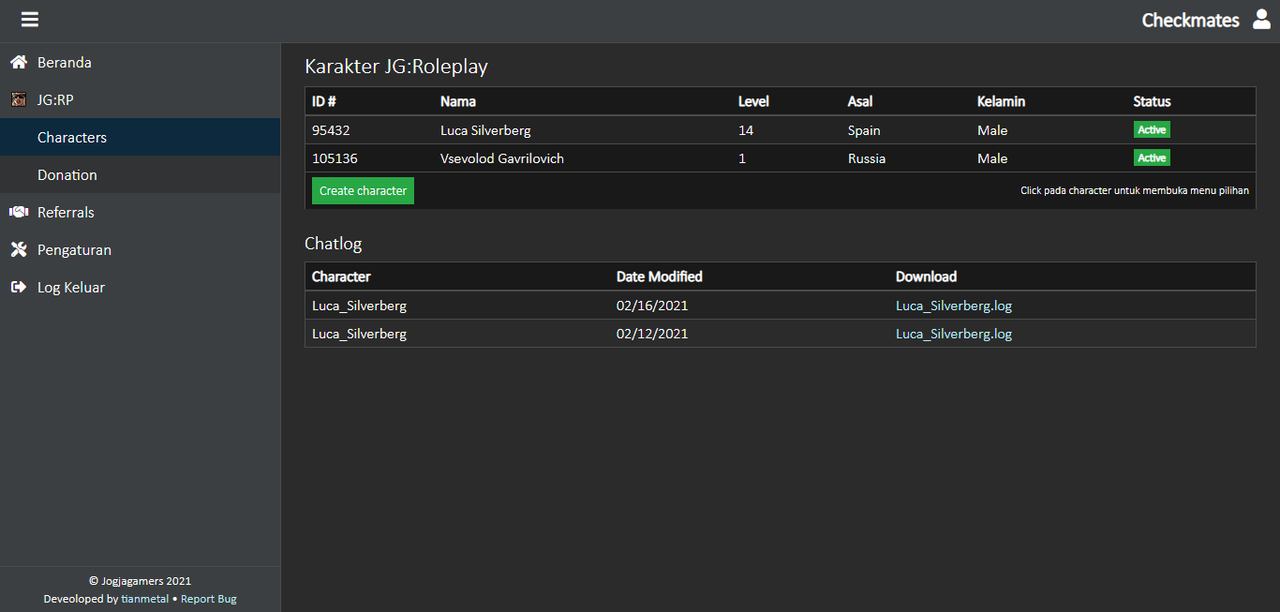1280x612 pixels.
Task: Click the Kelamin column header
Action: click(1001, 101)
